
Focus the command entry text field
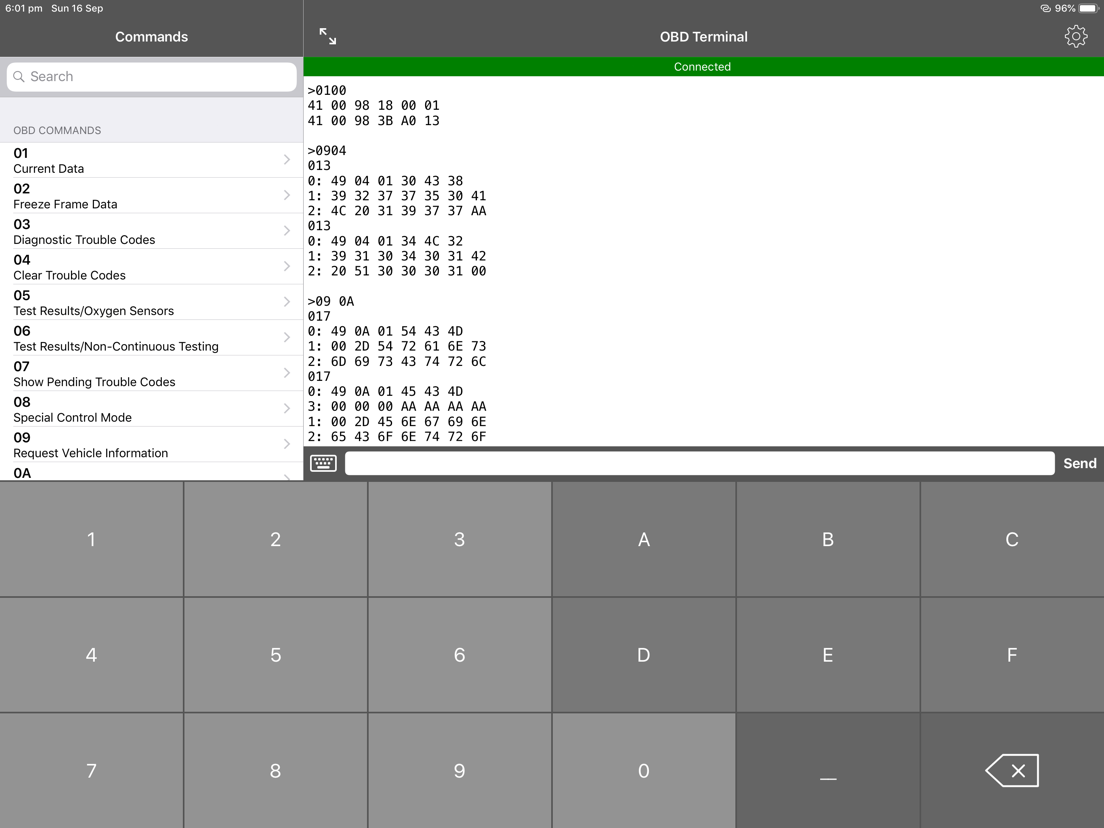(699, 463)
